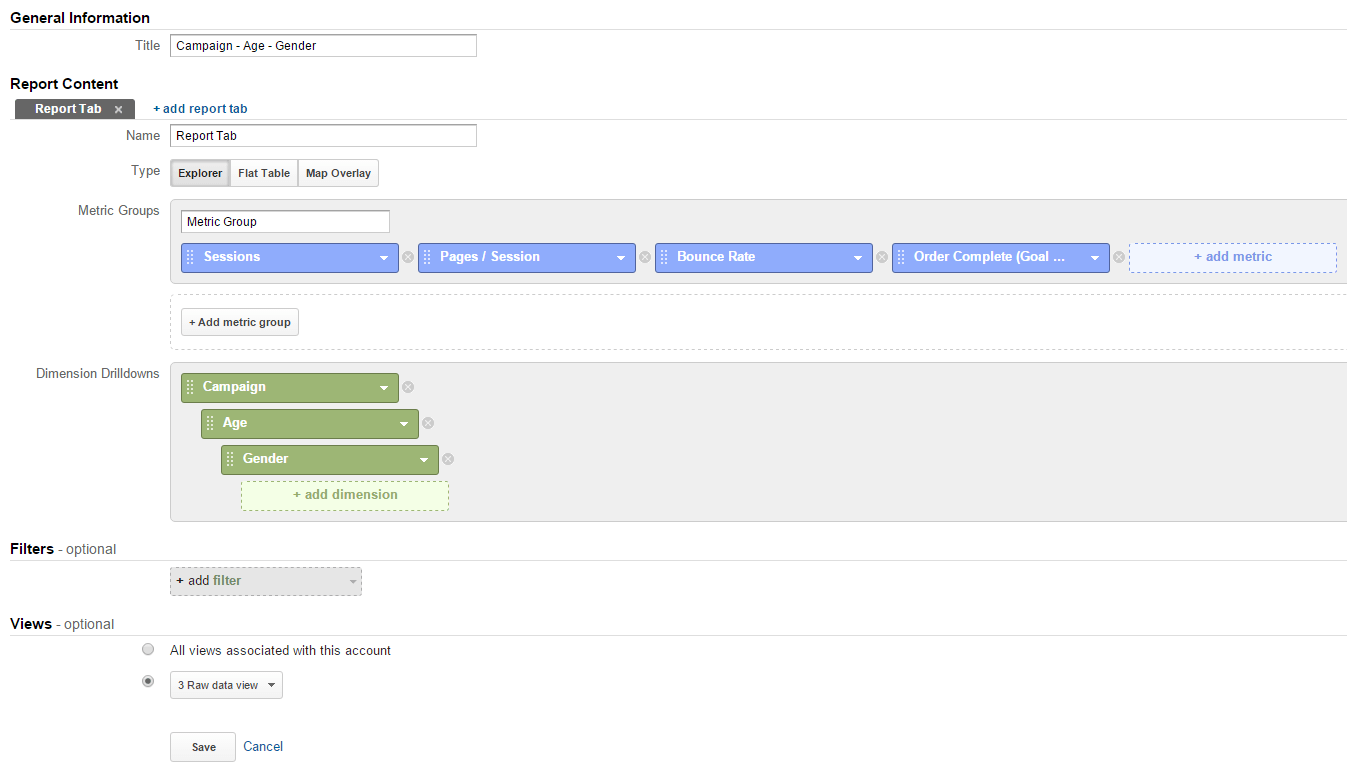Open the 3 Raw data view dropdown
Image resolution: width=1347 pixels, height=776 pixels.
[226, 685]
